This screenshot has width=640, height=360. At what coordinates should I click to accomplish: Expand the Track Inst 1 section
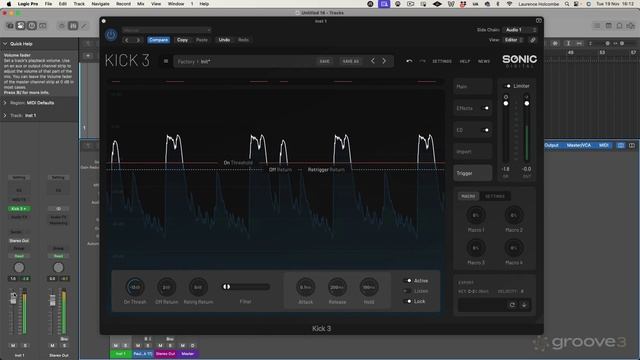(5, 116)
